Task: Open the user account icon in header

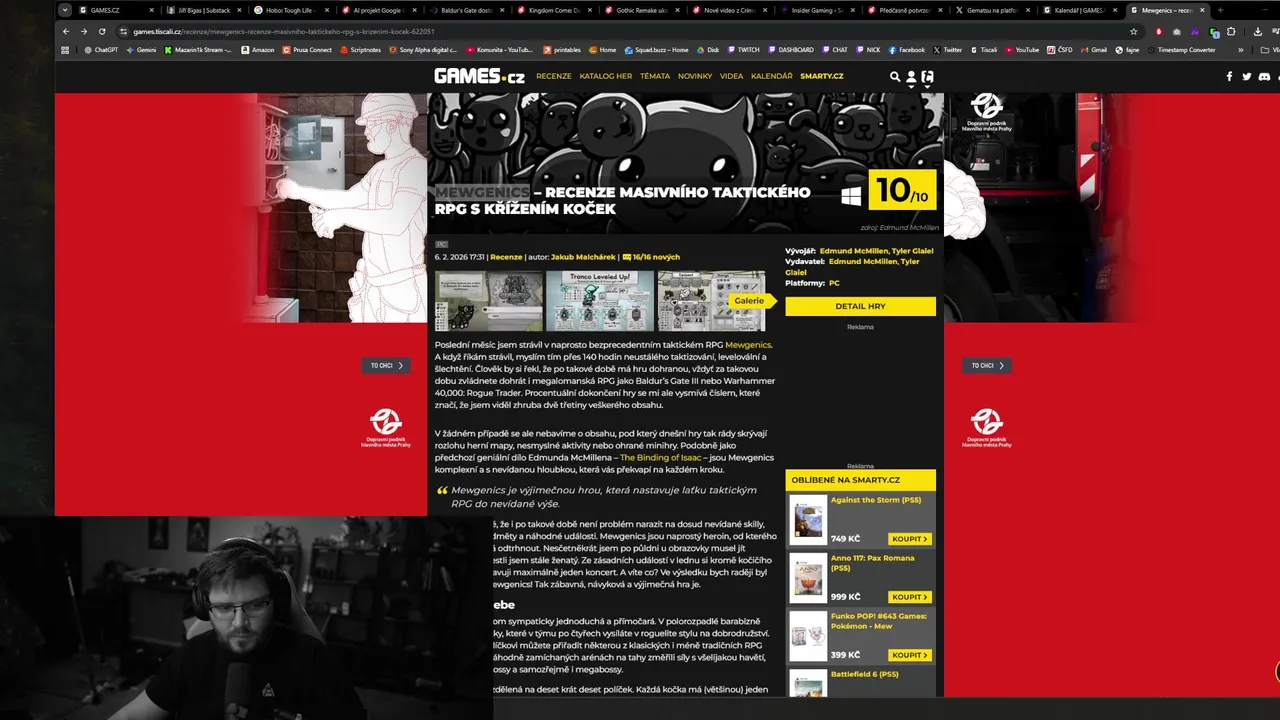Action: tap(911, 76)
